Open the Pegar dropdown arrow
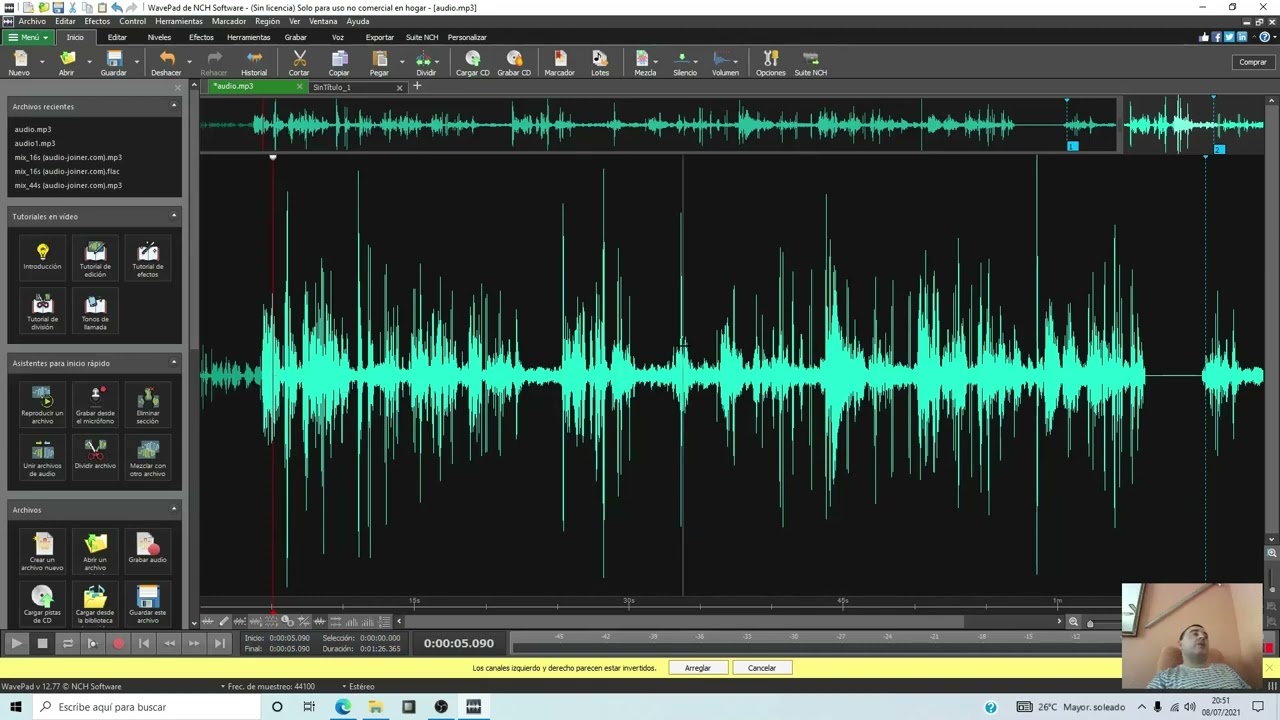Image resolution: width=1280 pixels, height=720 pixels. tap(402, 62)
